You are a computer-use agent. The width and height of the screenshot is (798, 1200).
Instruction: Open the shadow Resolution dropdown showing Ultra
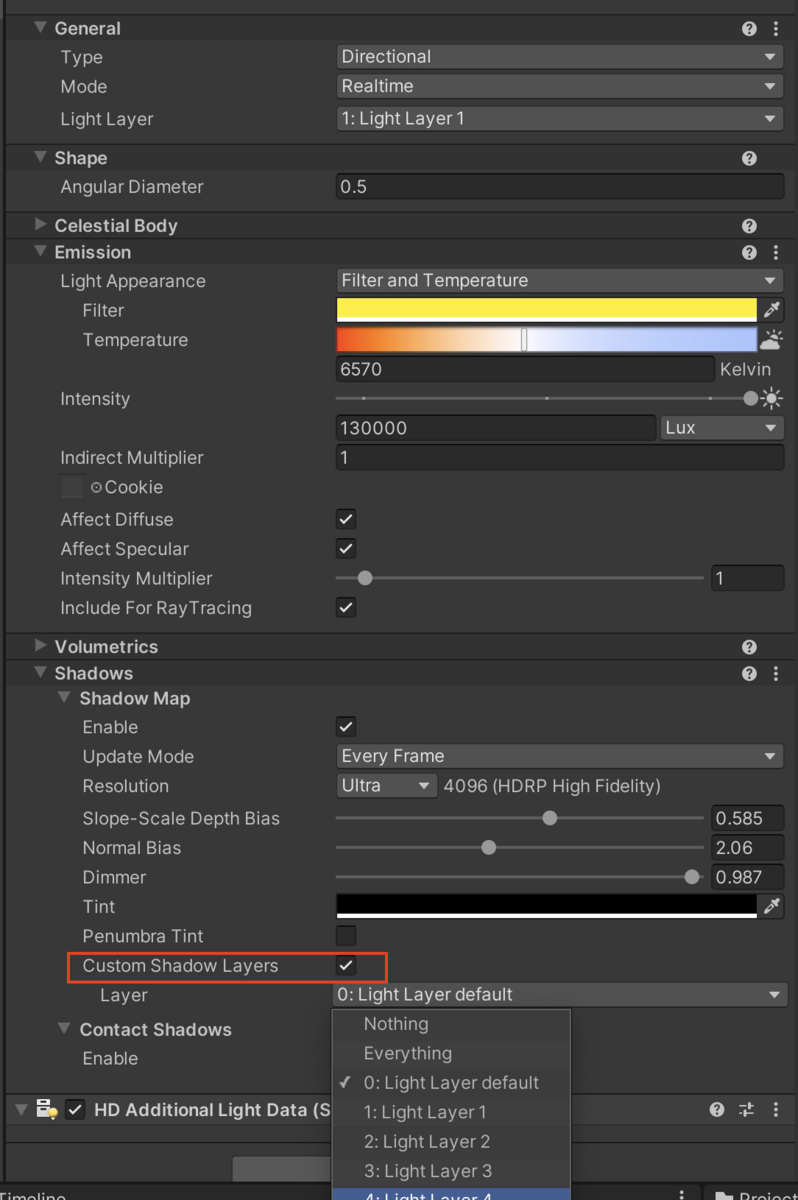click(386, 786)
